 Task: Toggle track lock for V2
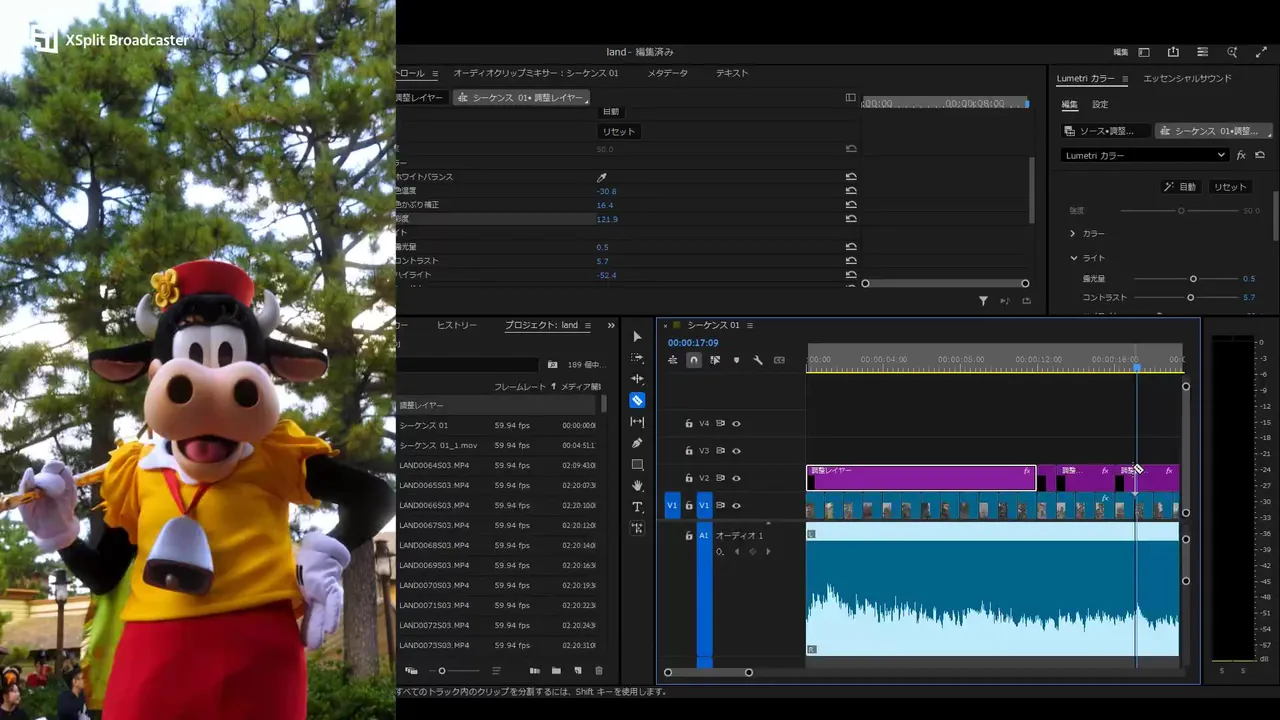click(688, 478)
